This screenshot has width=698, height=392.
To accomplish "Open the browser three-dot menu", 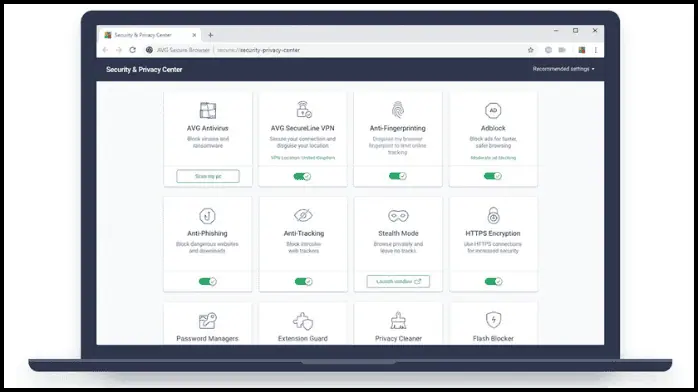I will (596, 50).
